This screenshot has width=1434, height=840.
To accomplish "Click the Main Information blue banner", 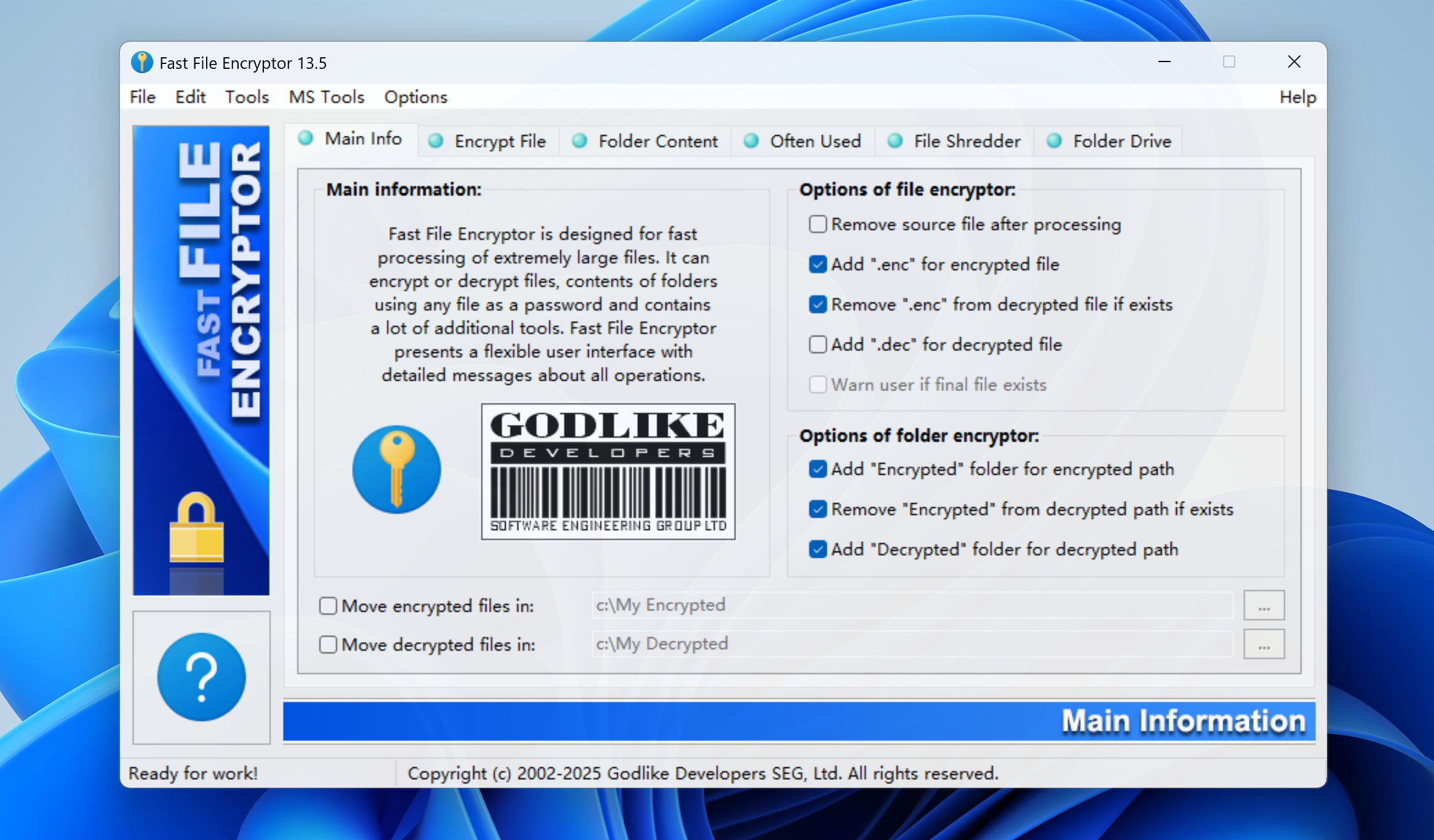I will click(799, 721).
